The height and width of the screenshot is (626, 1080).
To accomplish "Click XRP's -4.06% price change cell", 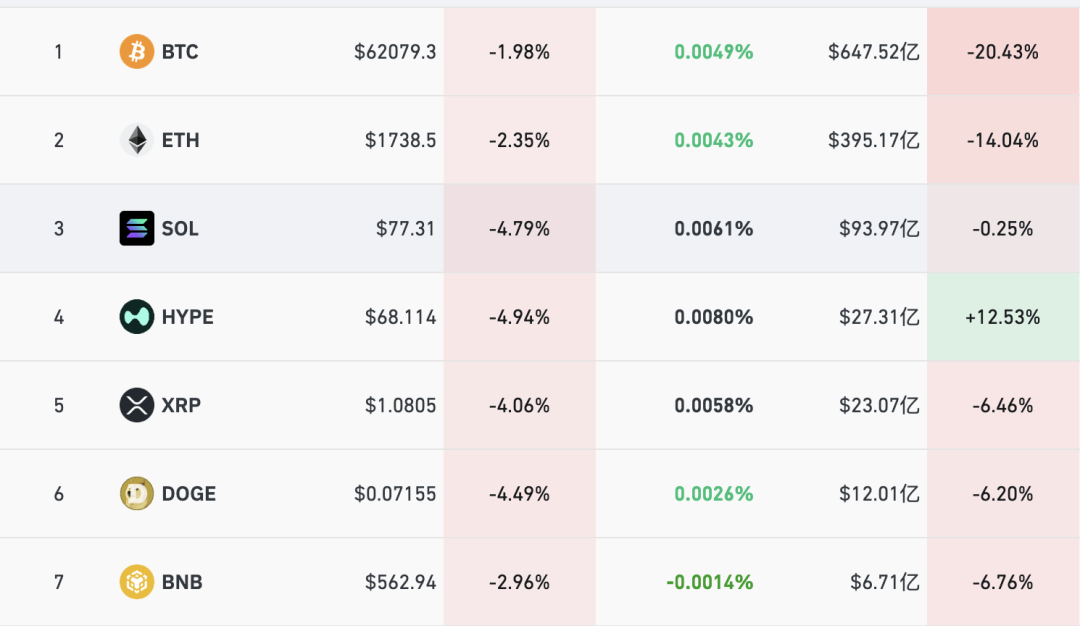I will click(519, 405).
